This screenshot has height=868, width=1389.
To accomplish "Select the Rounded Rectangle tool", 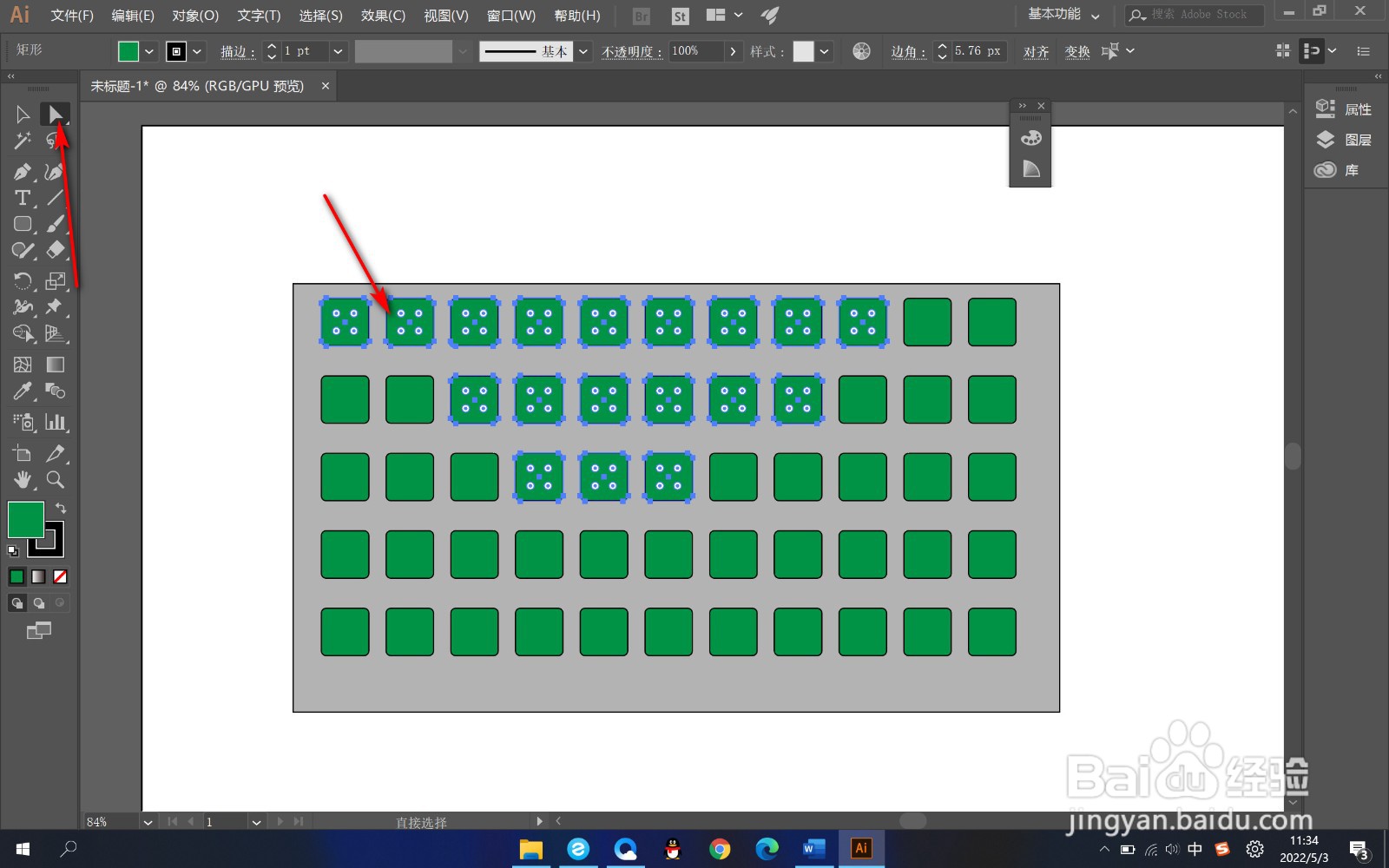I will coord(23,224).
